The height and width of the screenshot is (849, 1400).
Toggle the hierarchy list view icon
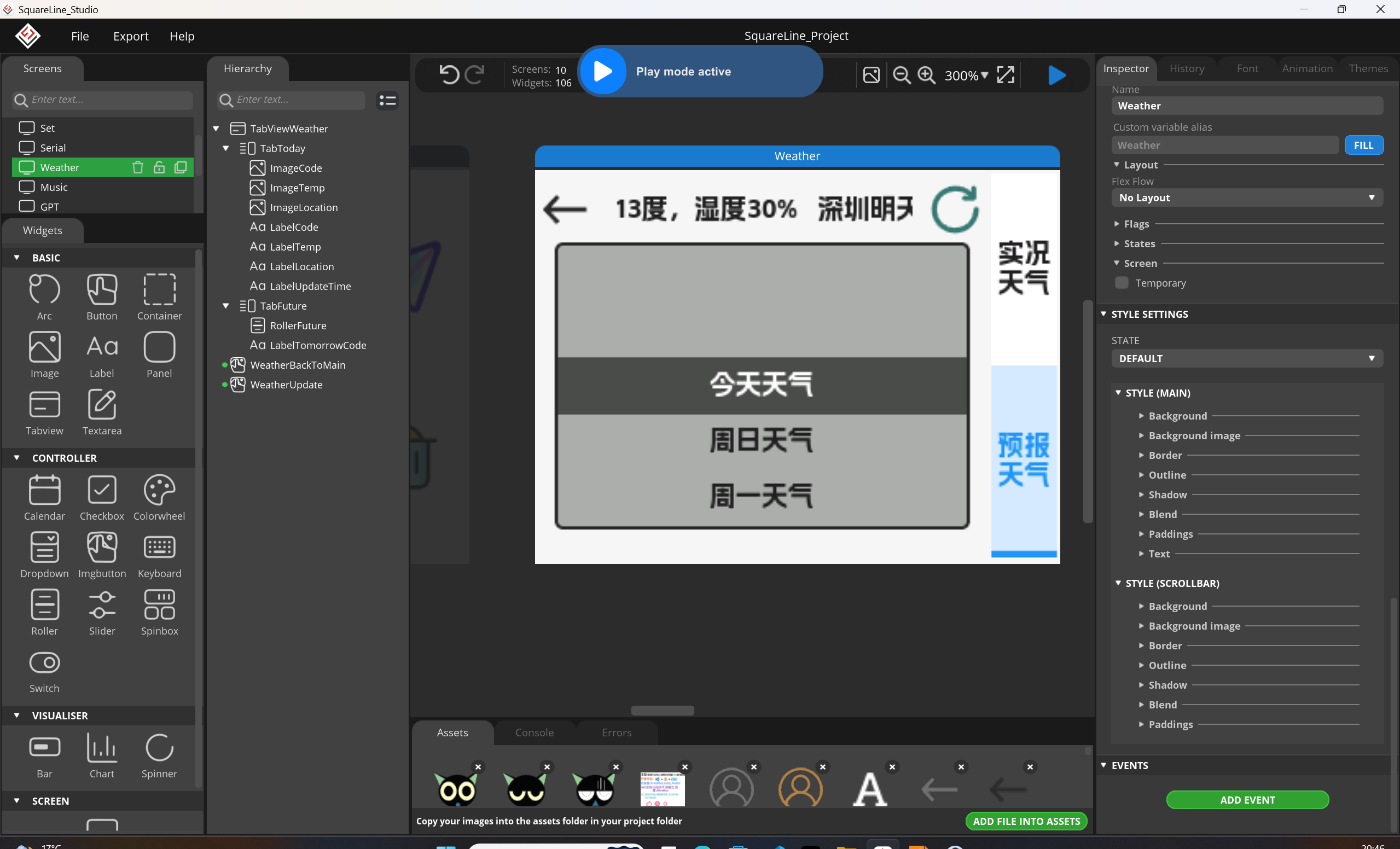[387, 100]
